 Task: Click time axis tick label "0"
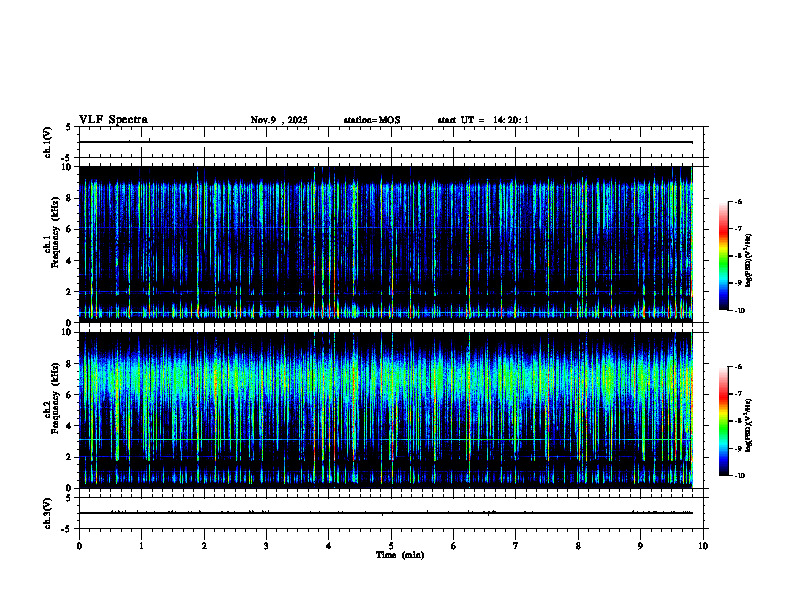(x=79, y=546)
